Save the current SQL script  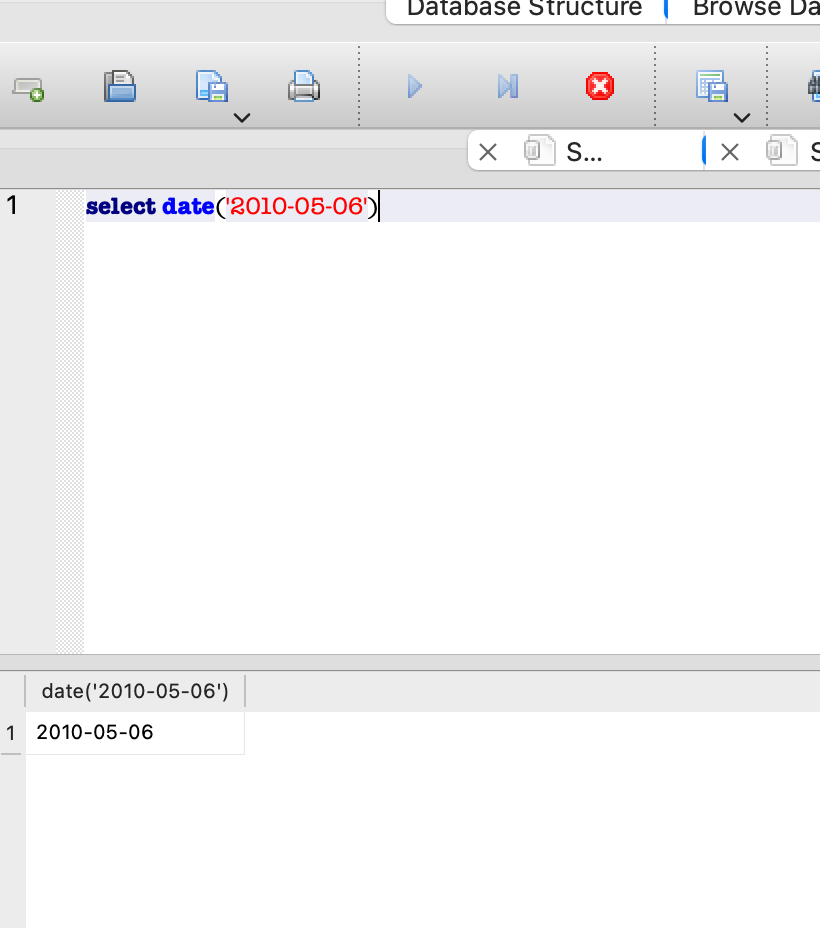pyautogui.click(x=210, y=87)
